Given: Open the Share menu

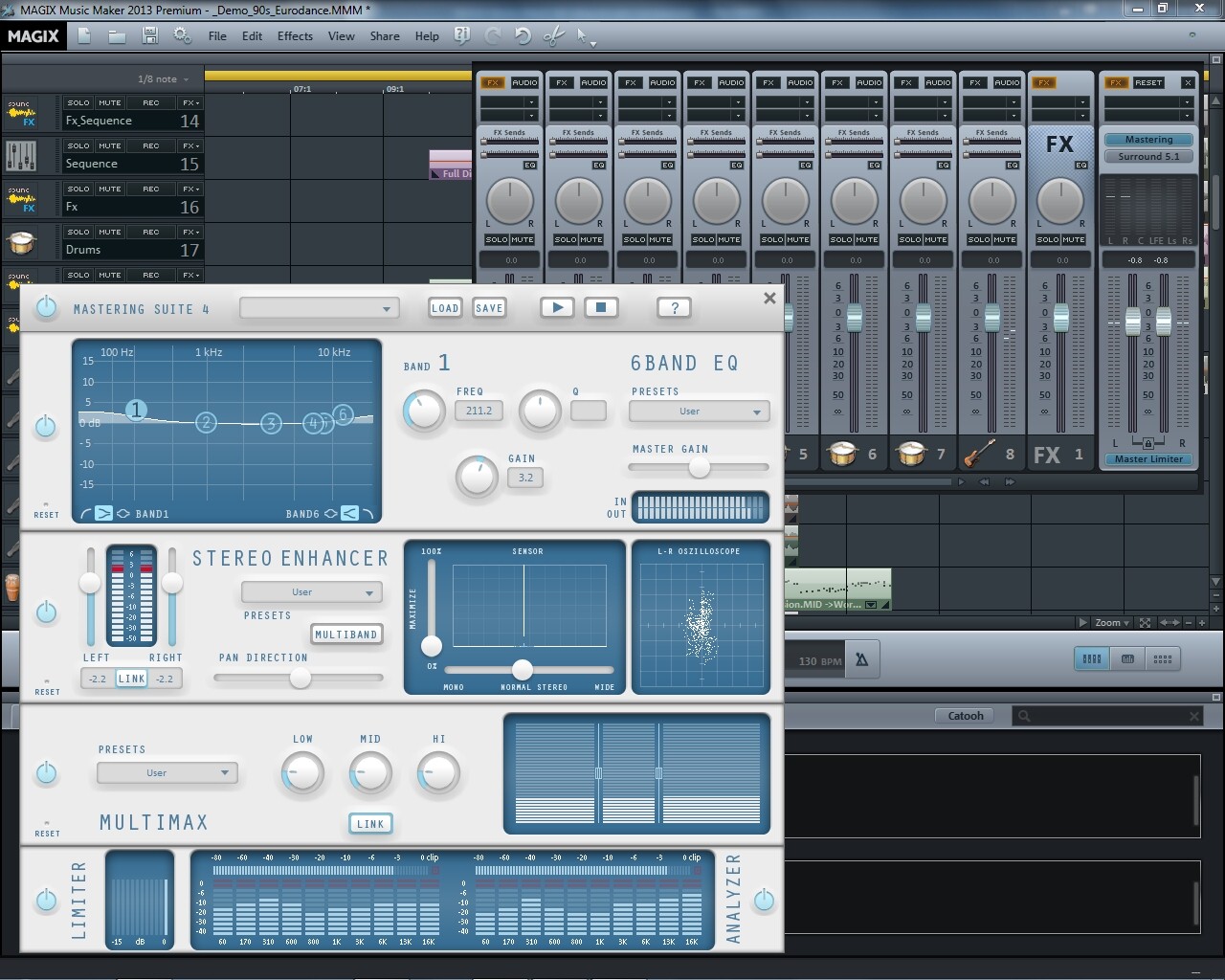Looking at the screenshot, I should coord(385,36).
